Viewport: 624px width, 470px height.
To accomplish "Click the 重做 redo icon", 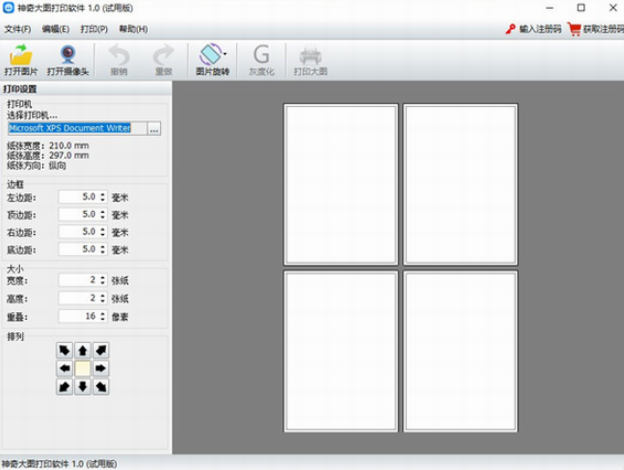I will (164, 60).
